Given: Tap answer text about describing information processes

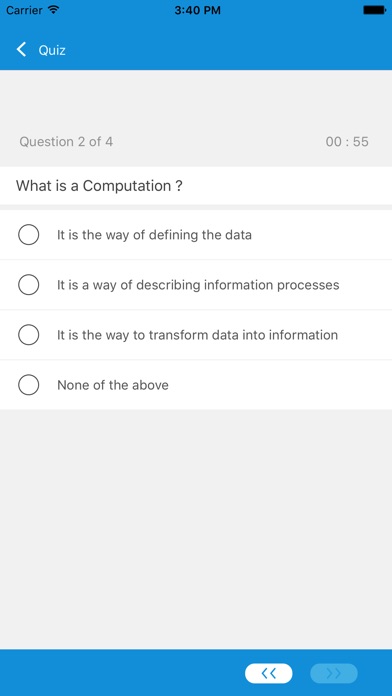Looking at the screenshot, I should pos(198,285).
